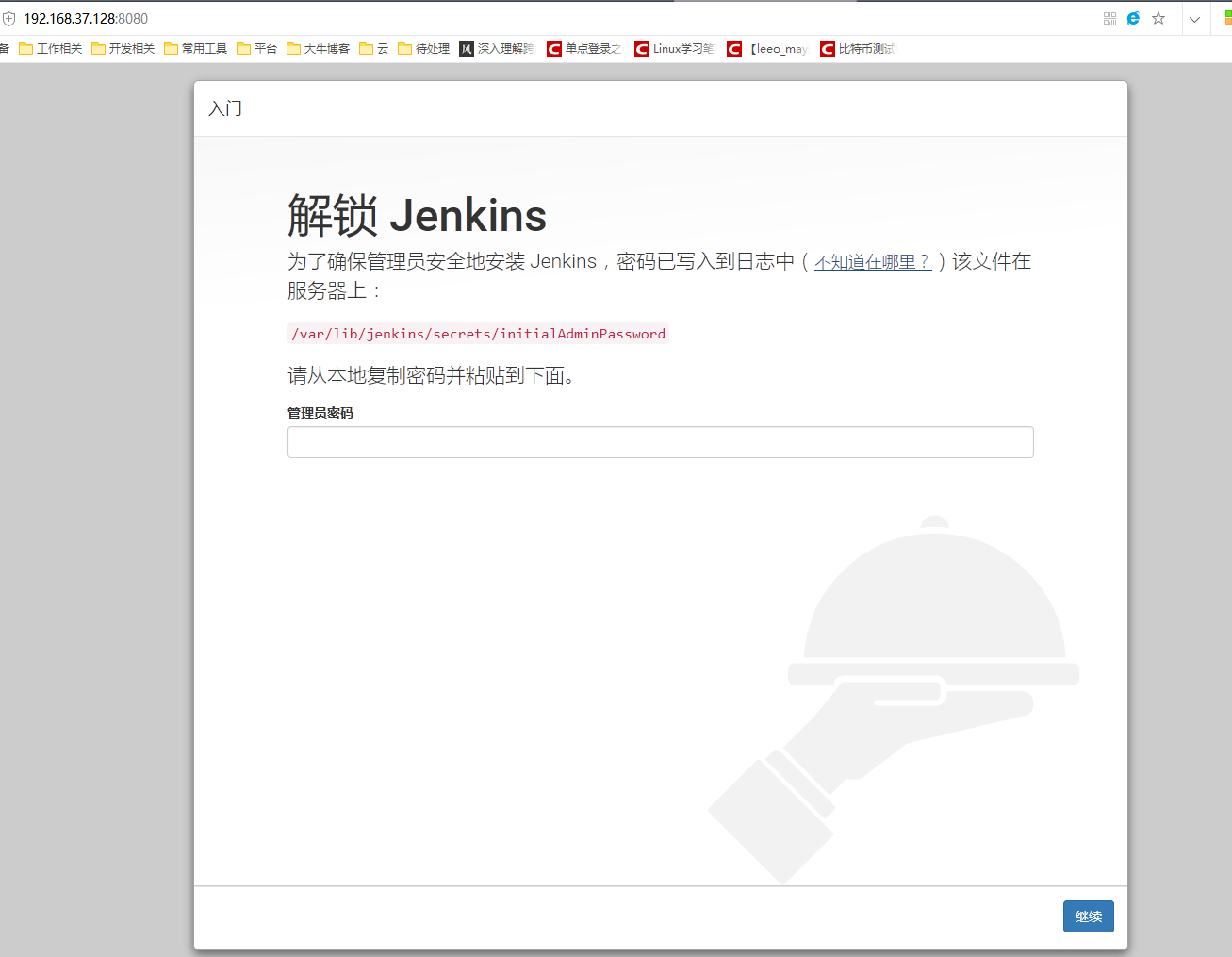Image resolution: width=1232 pixels, height=957 pixels.
Task: Click the blue 继续 continue button
Action: coord(1088,916)
